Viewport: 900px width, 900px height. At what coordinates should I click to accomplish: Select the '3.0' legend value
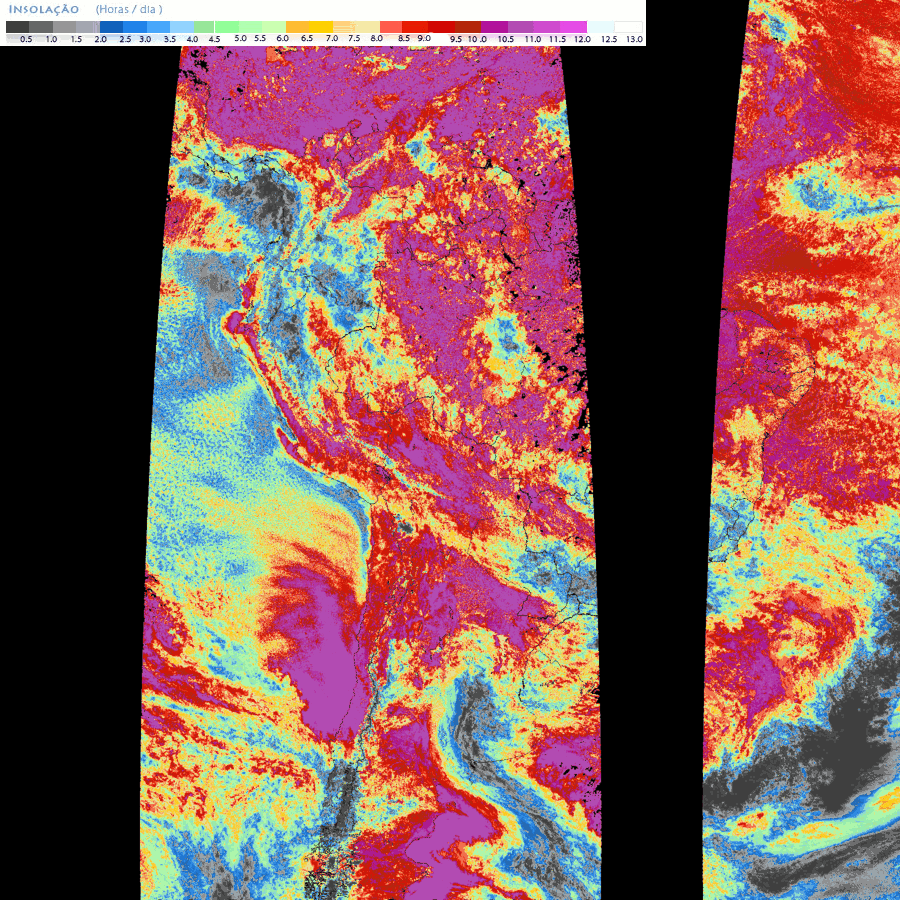pyautogui.click(x=145, y=40)
